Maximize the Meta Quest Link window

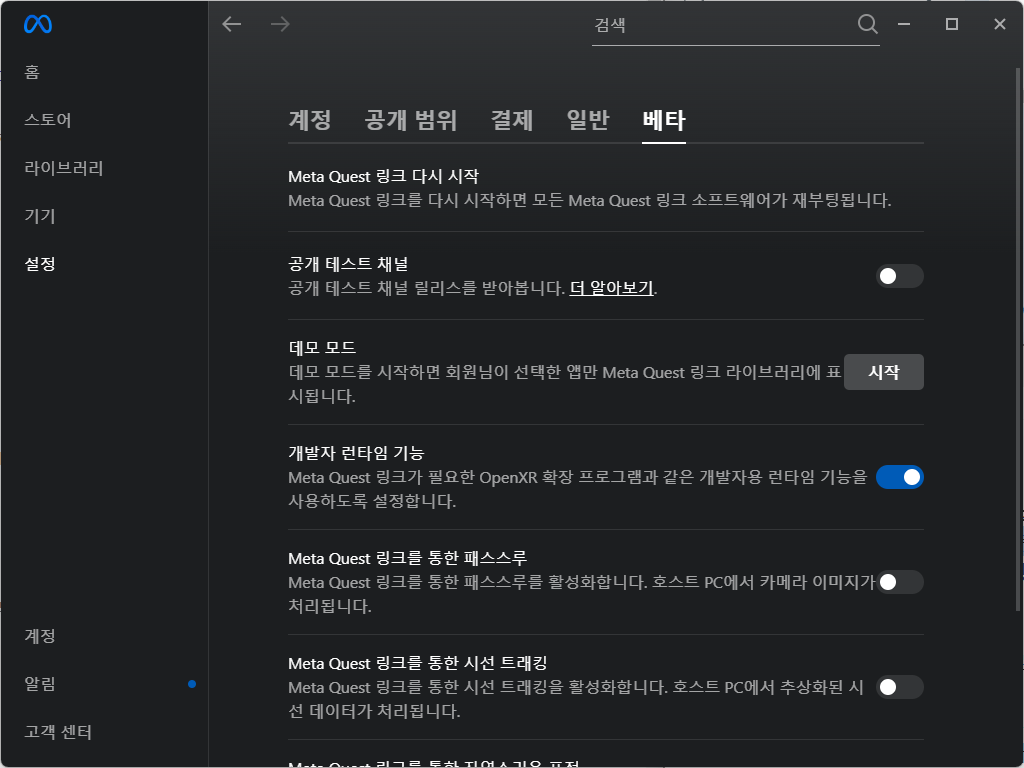(x=952, y=24)
